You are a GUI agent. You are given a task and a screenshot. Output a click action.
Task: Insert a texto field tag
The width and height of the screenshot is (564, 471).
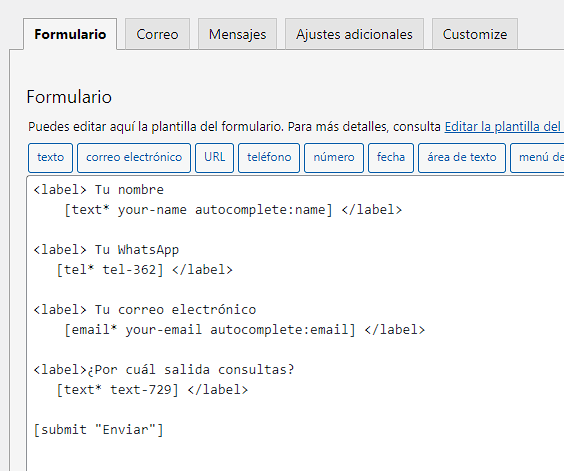50,158
